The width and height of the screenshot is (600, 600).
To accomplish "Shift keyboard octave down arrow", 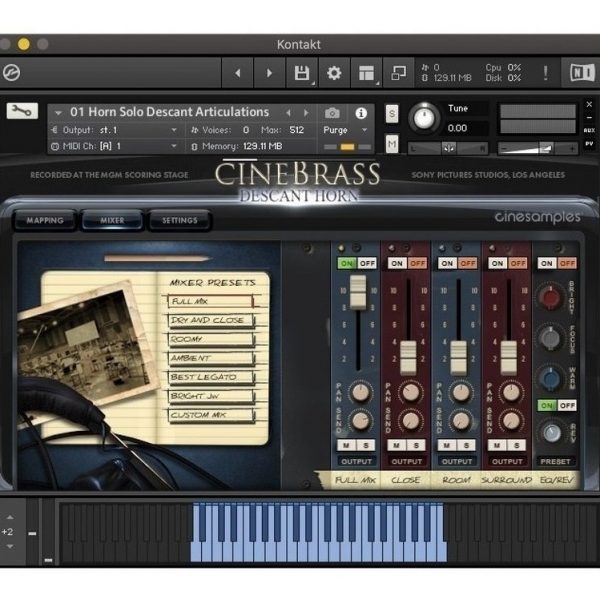I will coord(10,546).
